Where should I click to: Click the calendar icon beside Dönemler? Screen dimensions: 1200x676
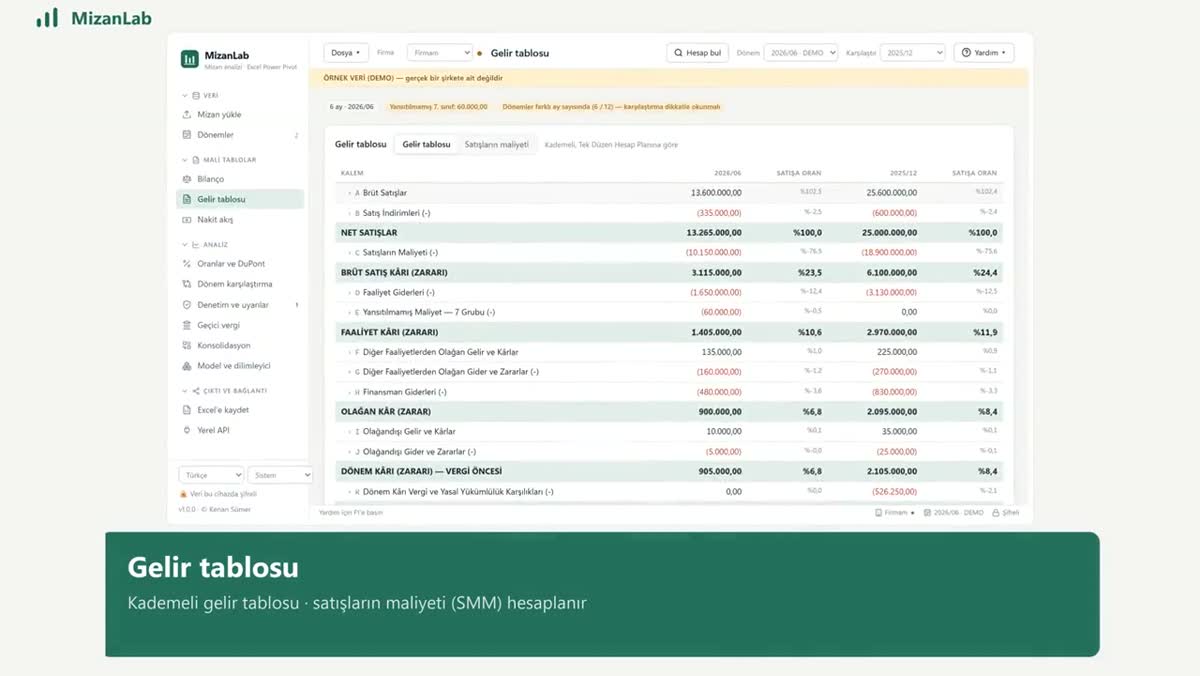pos(187,135)
